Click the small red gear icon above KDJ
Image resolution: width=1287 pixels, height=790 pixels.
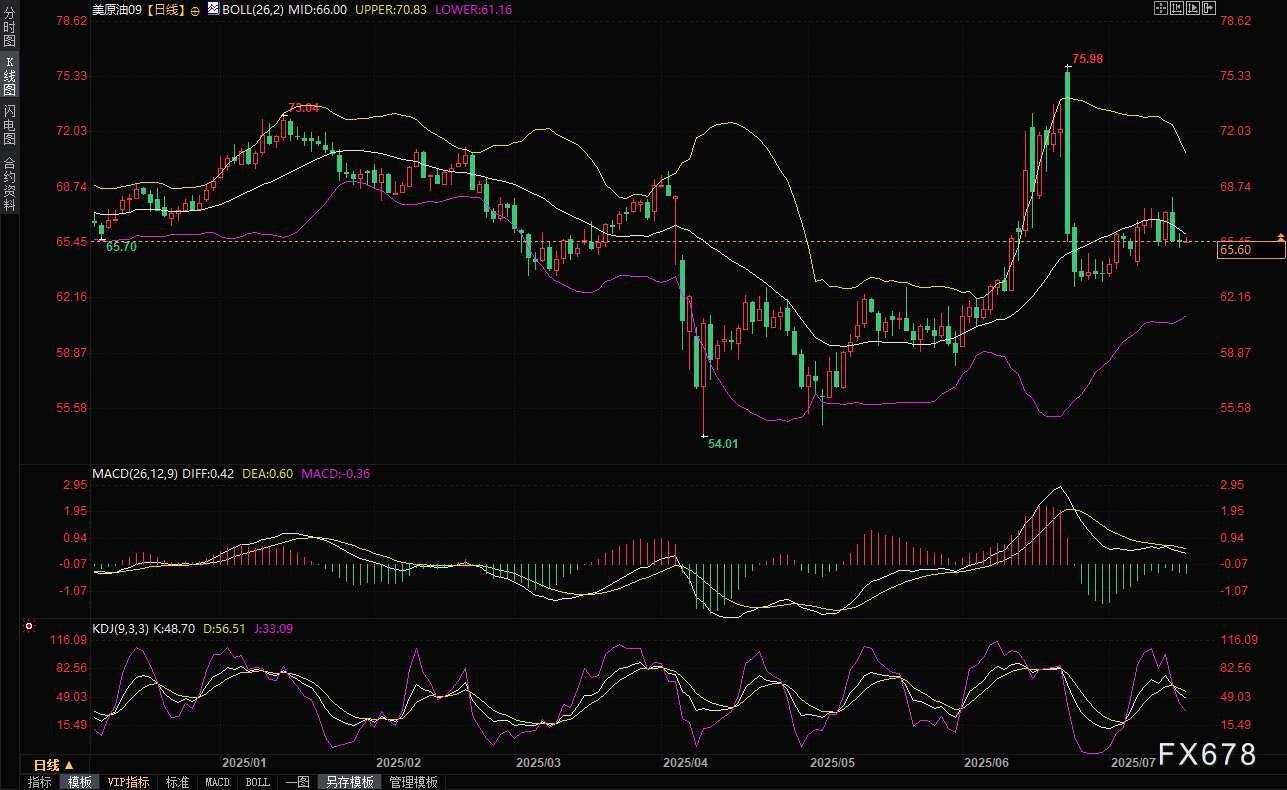click(29, 627)
